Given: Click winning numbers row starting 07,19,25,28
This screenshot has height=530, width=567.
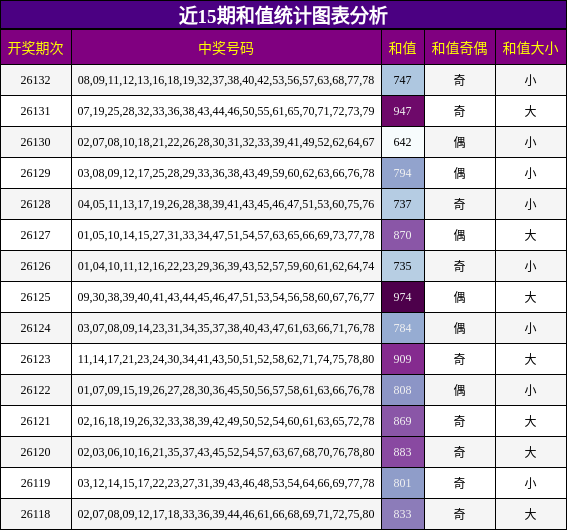Looking at the screenshot, I should 226,111.
